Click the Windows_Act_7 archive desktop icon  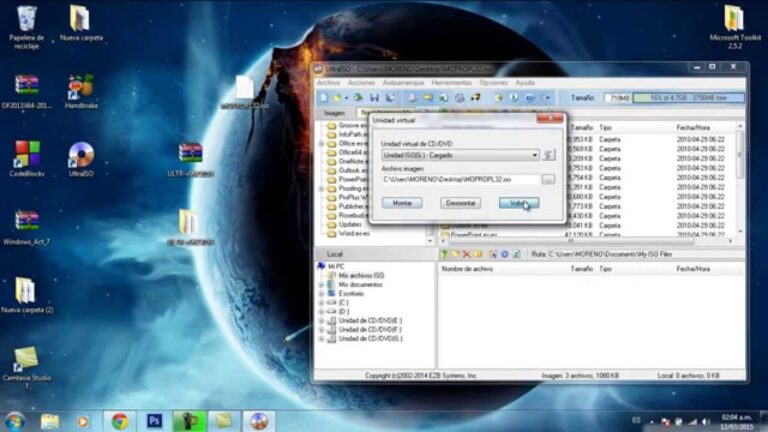tap(26, 227)
